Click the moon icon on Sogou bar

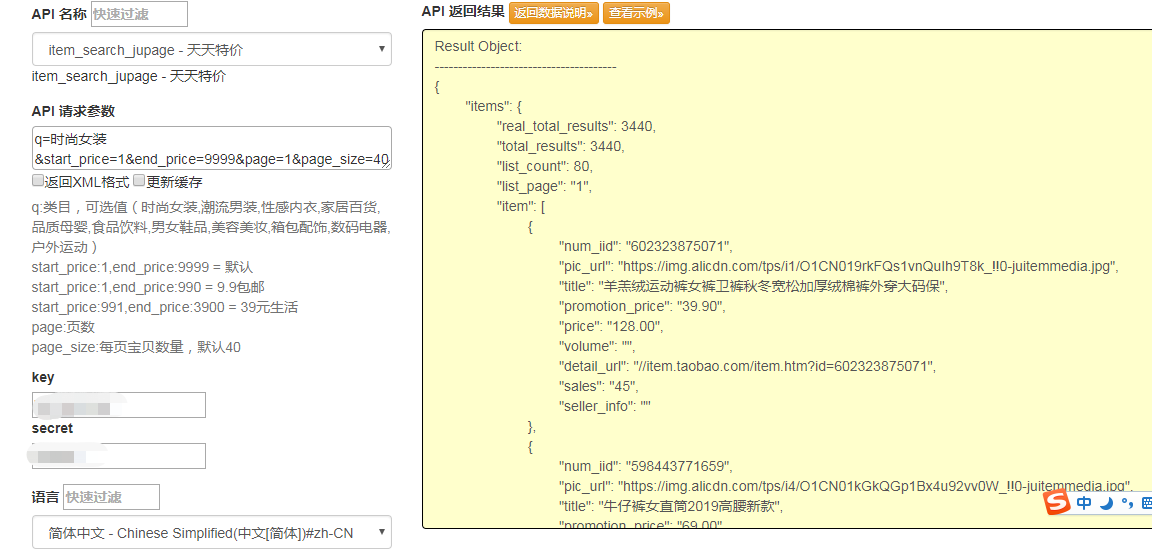1106,503
